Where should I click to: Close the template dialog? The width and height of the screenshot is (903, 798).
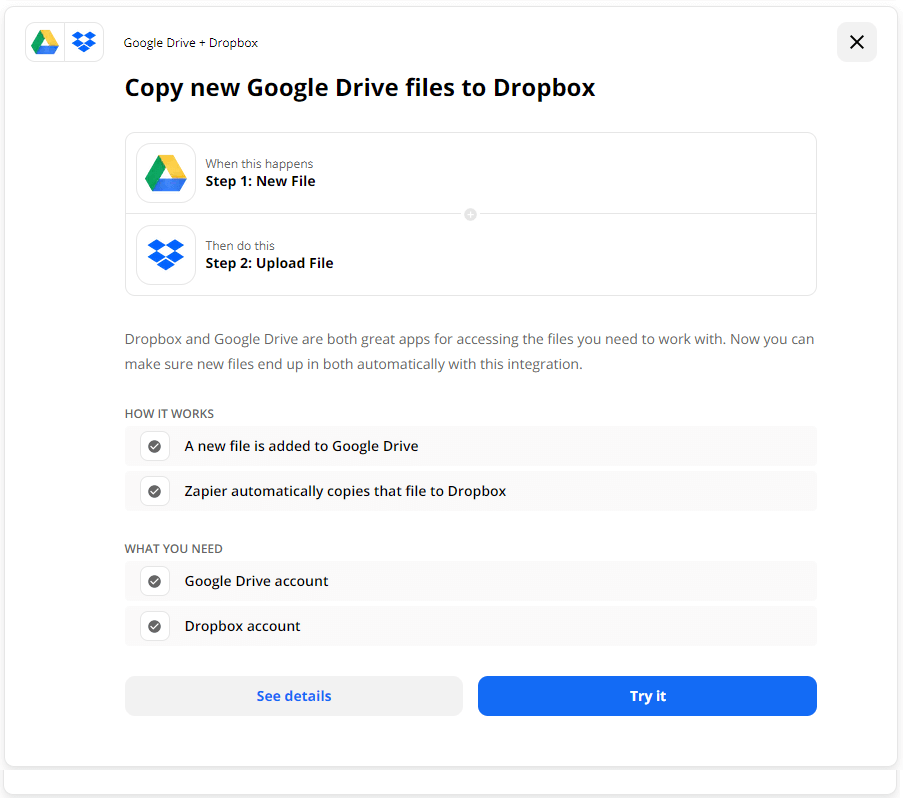click(856, 42)
